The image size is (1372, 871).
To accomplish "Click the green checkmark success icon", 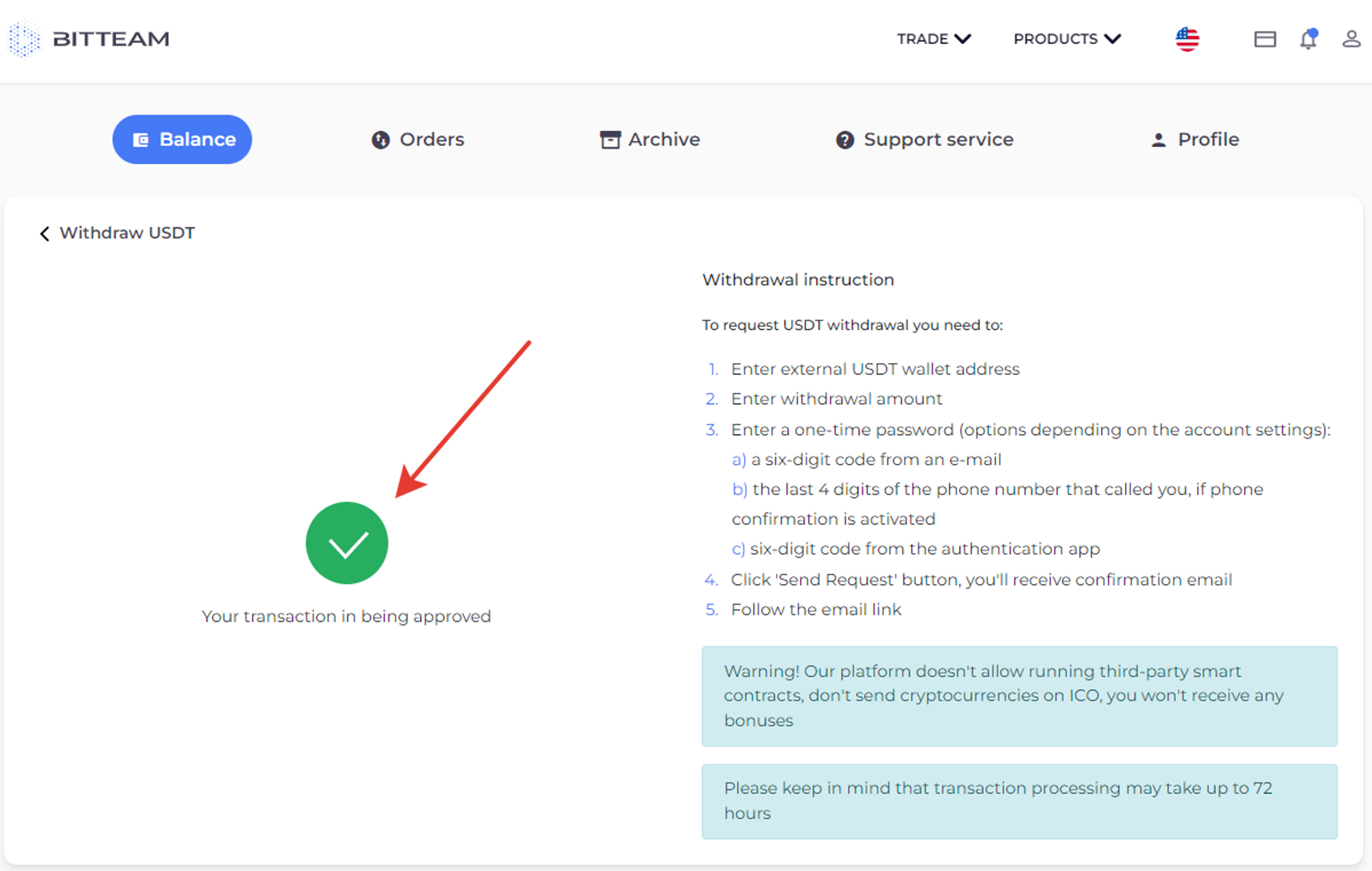I will coord(347,543).
